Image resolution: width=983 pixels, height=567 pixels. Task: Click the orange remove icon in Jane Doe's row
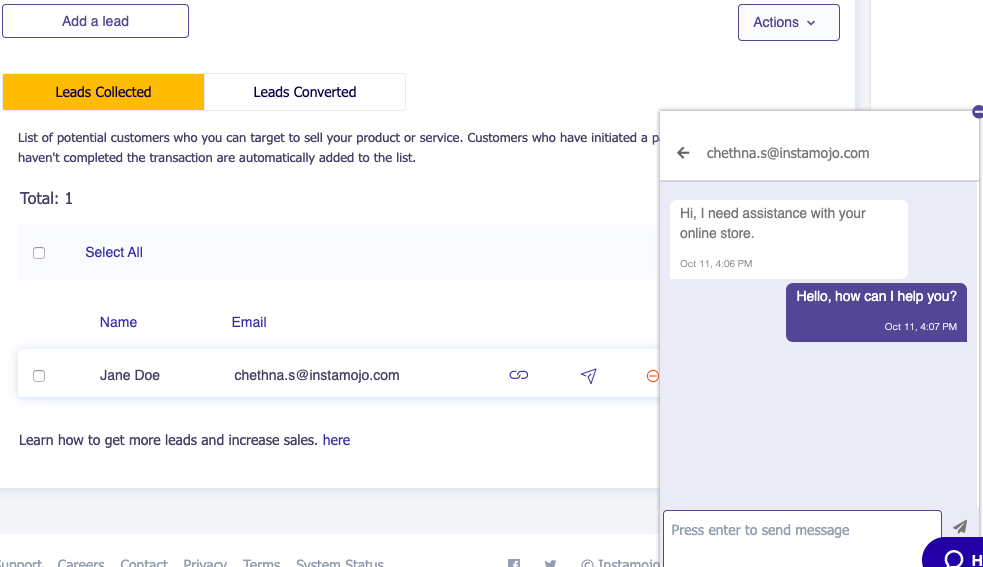point(653,376)
